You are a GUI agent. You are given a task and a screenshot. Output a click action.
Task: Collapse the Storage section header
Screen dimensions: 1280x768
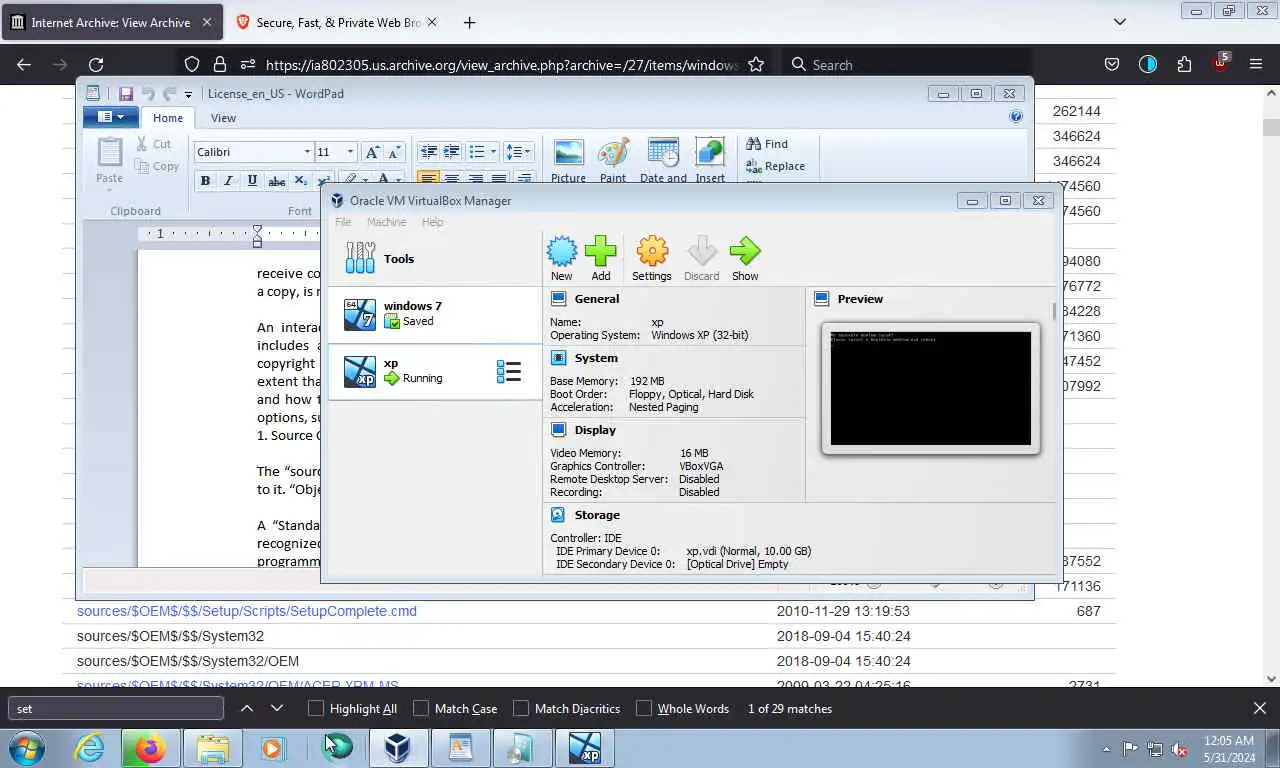(x=597, y=515)
